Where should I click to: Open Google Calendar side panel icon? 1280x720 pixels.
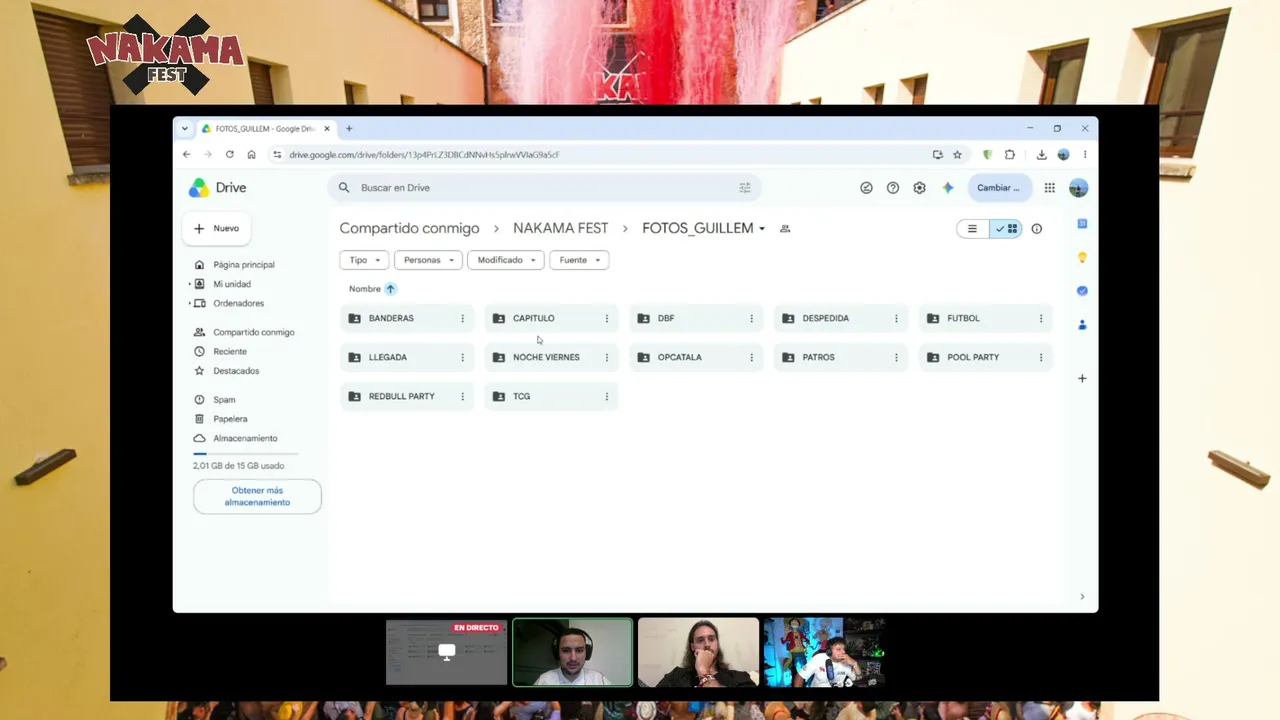click(1082, 224)
